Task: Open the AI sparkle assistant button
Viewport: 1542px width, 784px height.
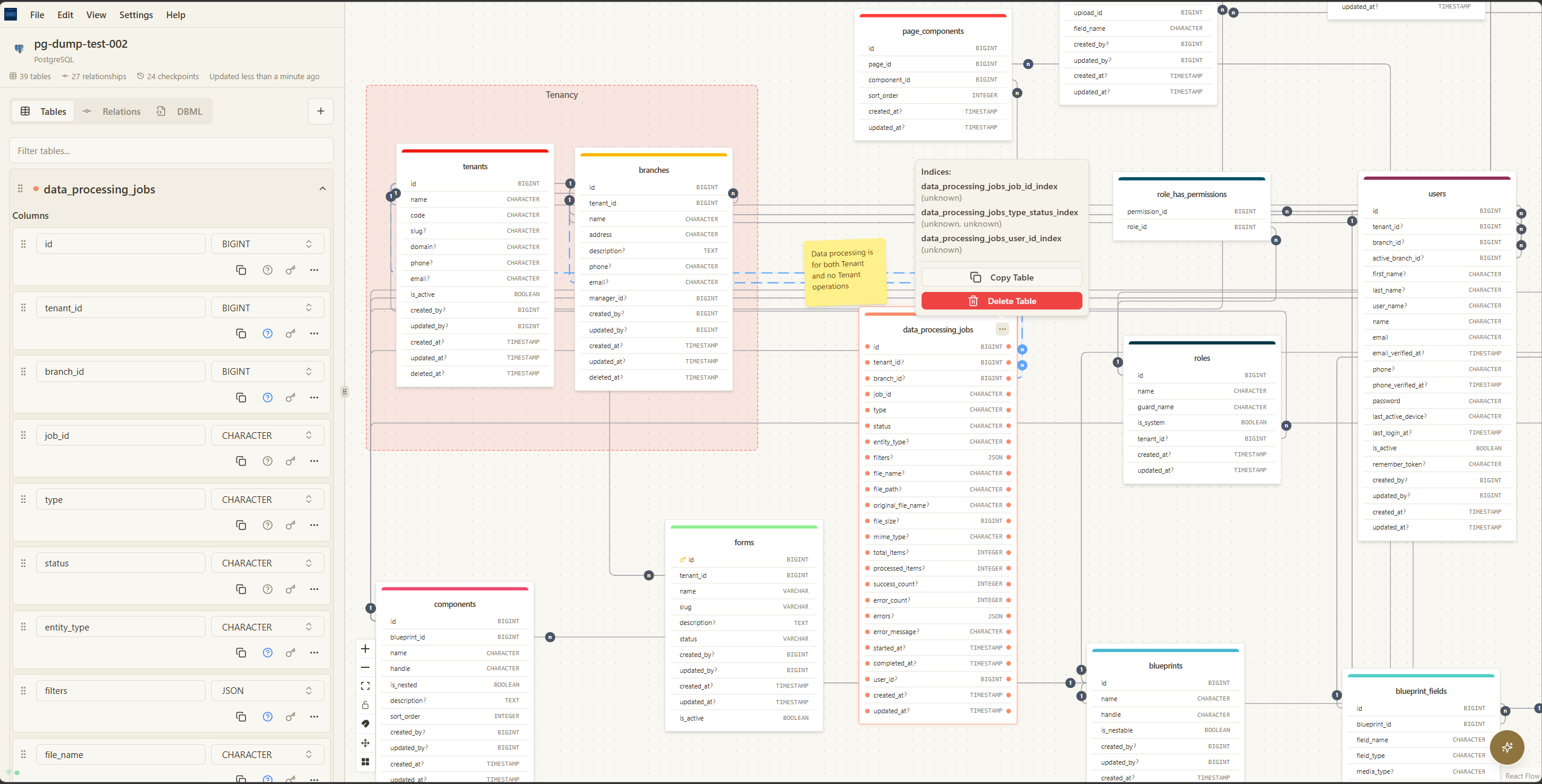Action: point(1507,747)
